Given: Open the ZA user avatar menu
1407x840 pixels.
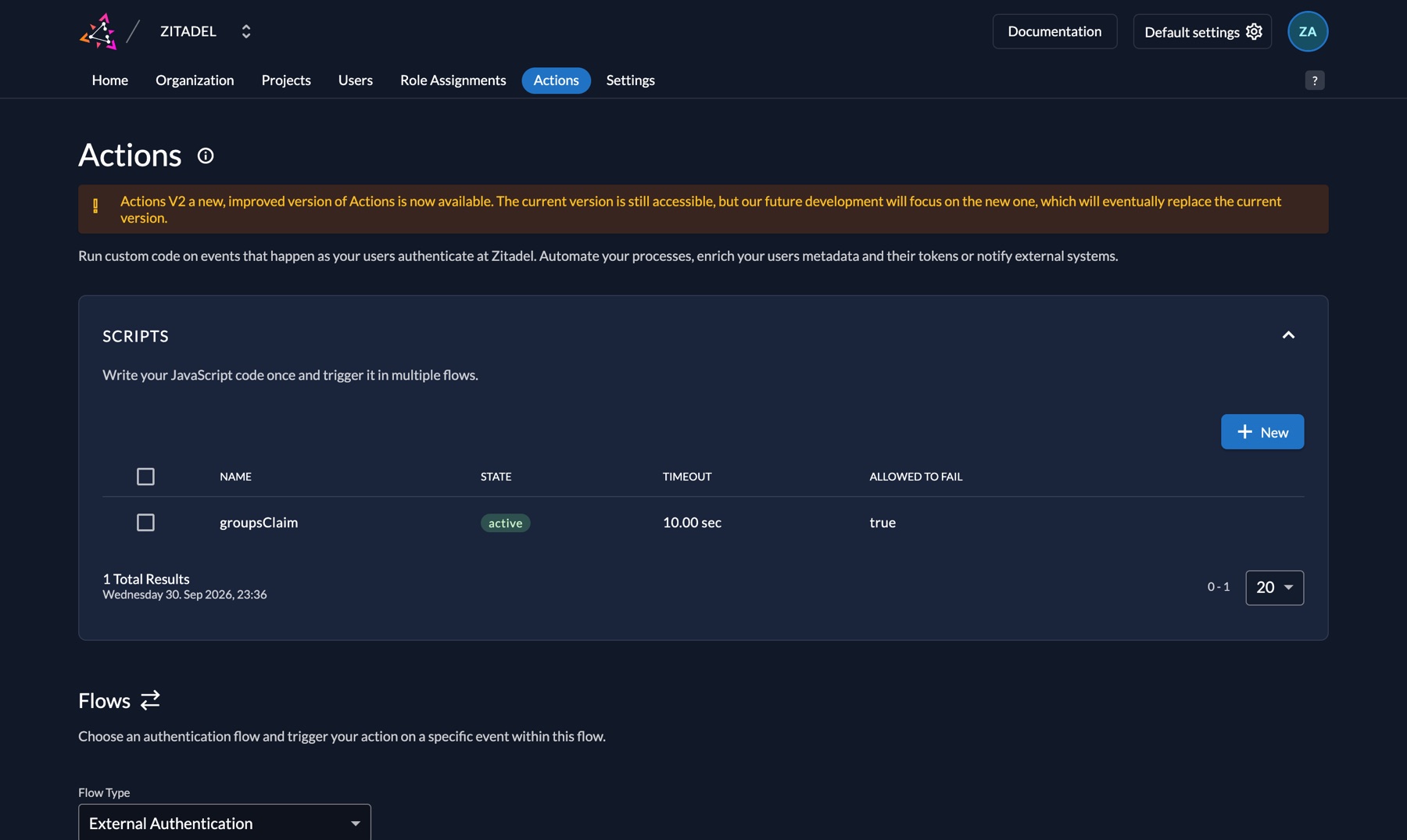Looking at the screenshot, I should tap(1308, 31).
